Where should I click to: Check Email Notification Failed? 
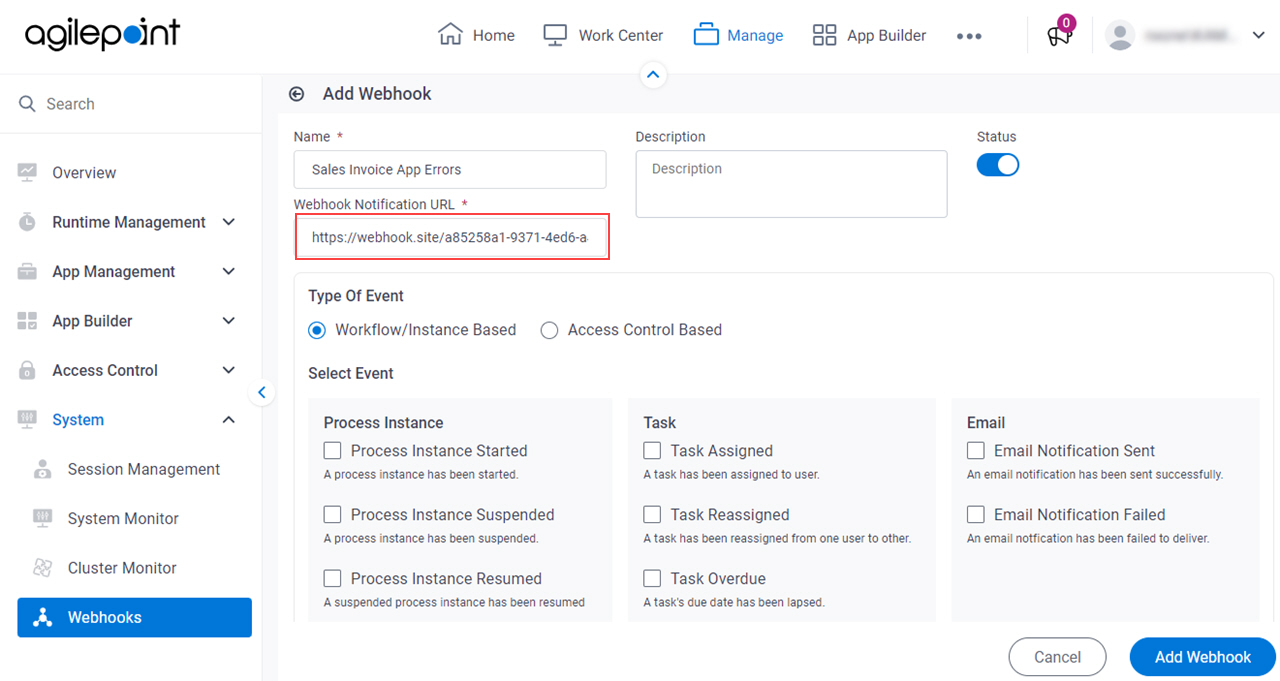click(x=976, y=515)
